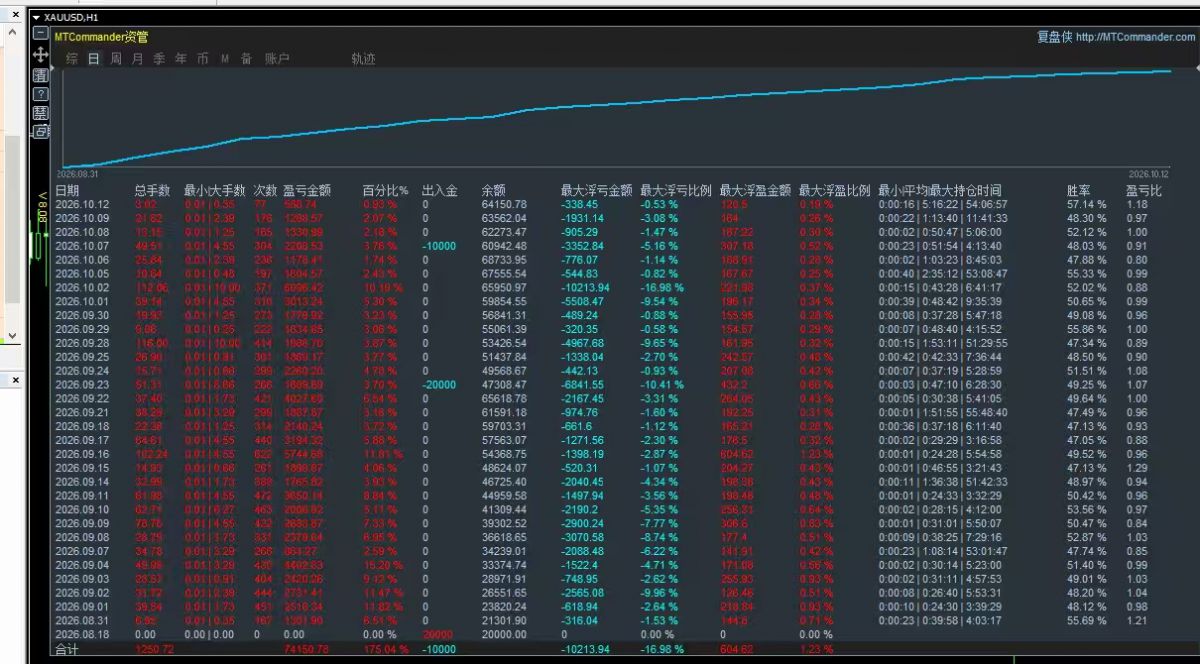
Task: Click the 最大浮亏金额 column header
Action: tap(597, 190)
